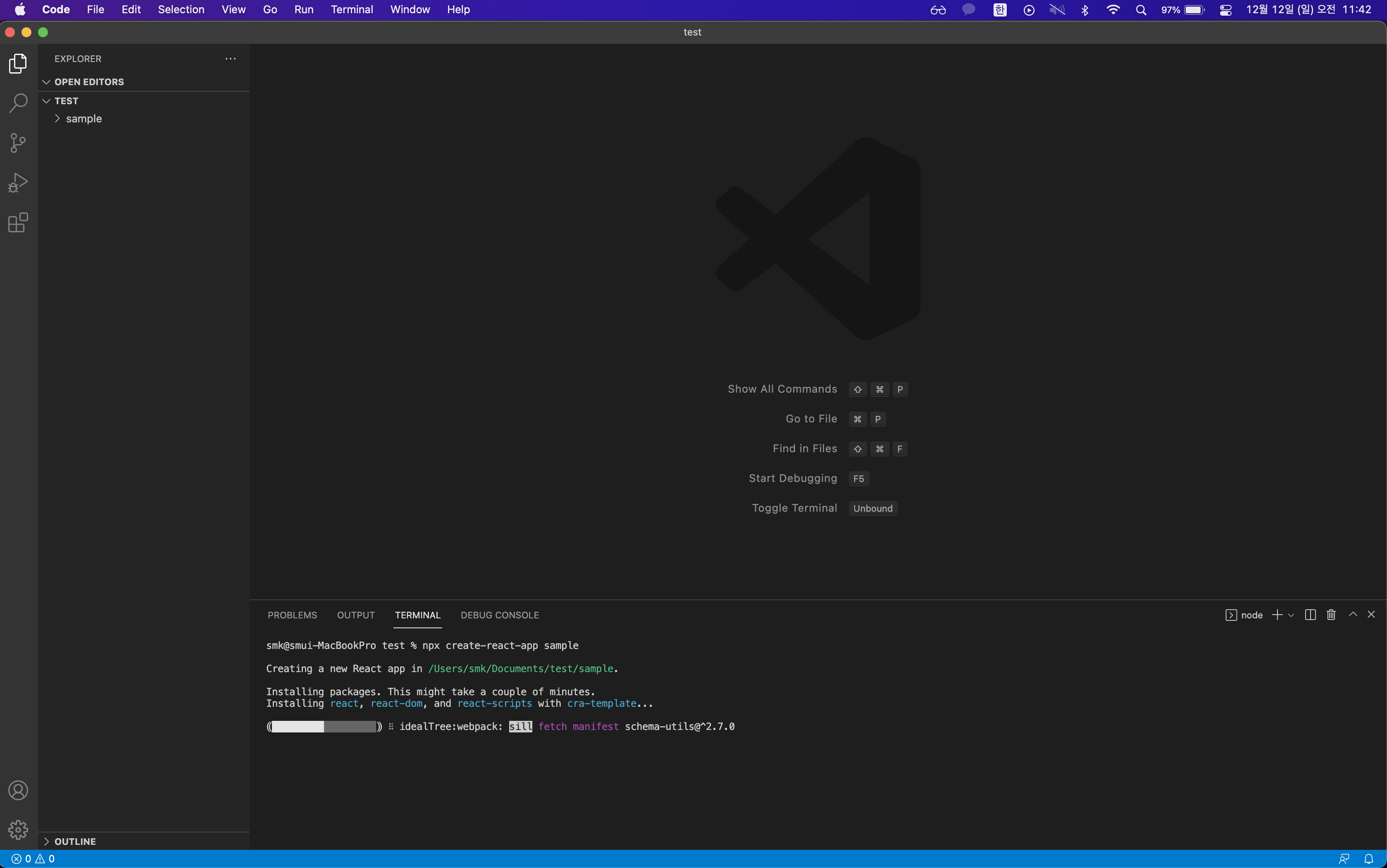Click the 'npx create-react-app sample' command text
Image resolution: width=1387 pixels, height=868 pixels.
pyautogui.click(x=500, y=646)
